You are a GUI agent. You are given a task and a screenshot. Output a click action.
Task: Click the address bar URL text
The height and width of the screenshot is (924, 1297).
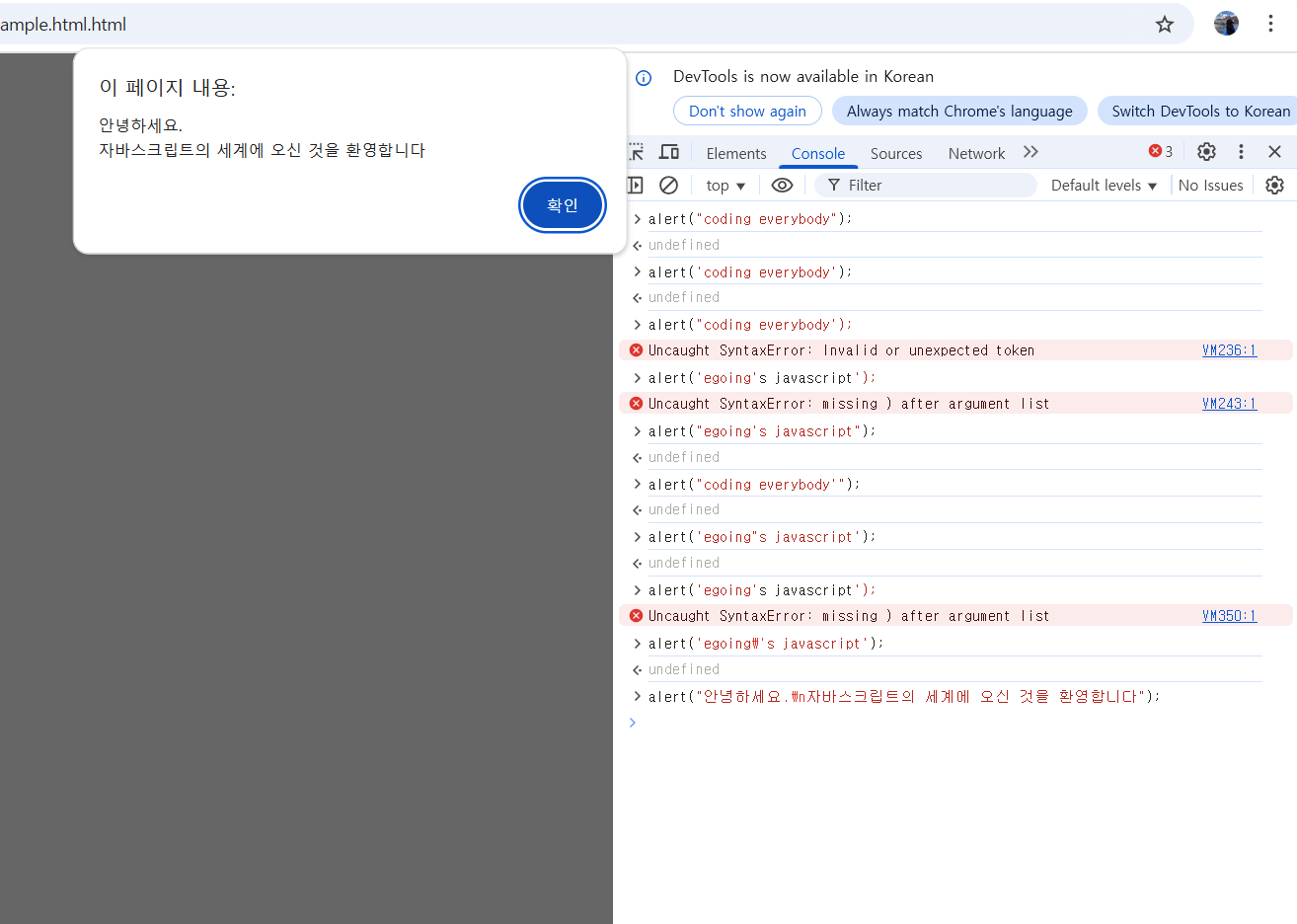63,25
